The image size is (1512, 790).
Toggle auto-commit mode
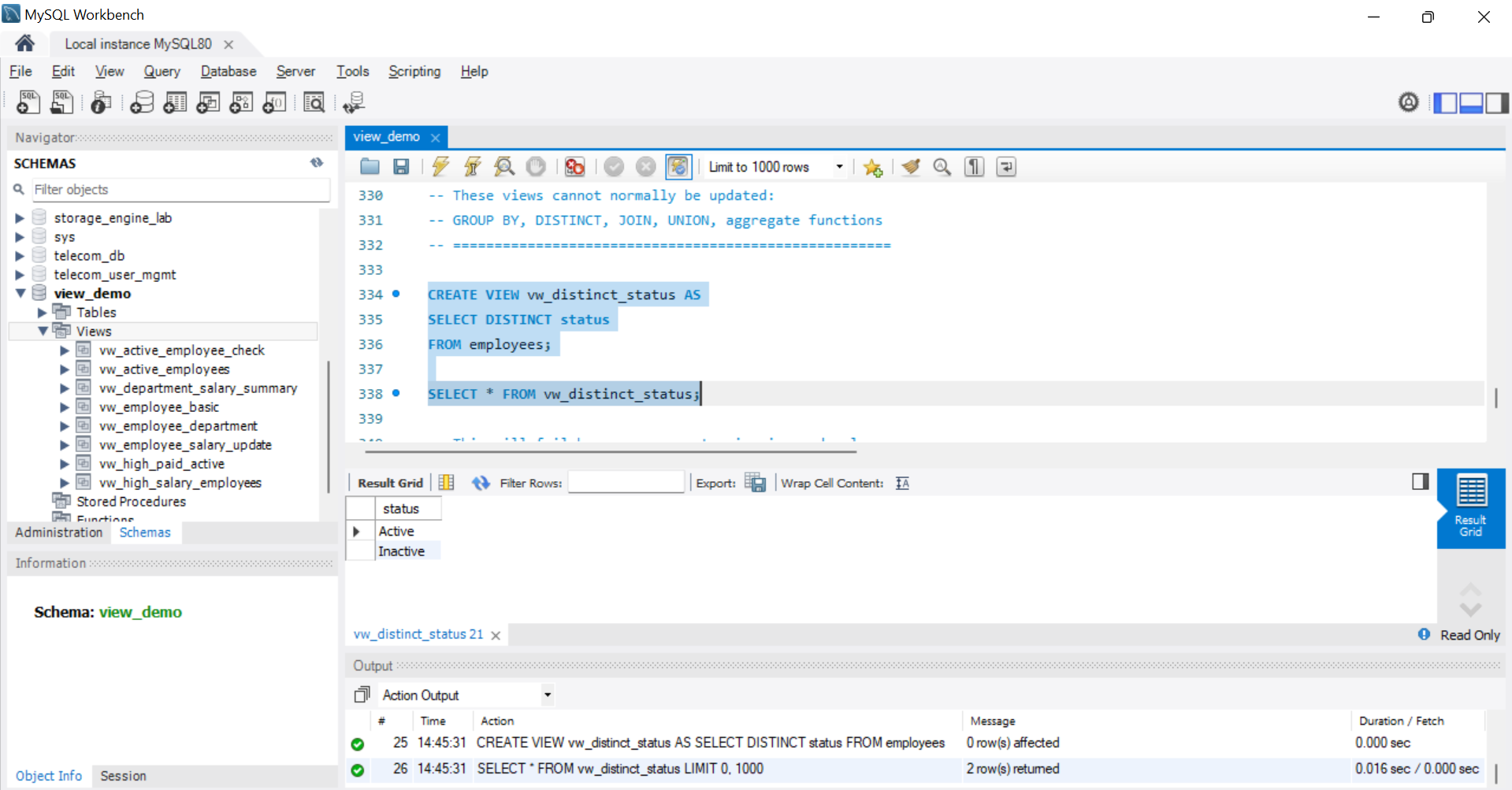click(678, 166)
